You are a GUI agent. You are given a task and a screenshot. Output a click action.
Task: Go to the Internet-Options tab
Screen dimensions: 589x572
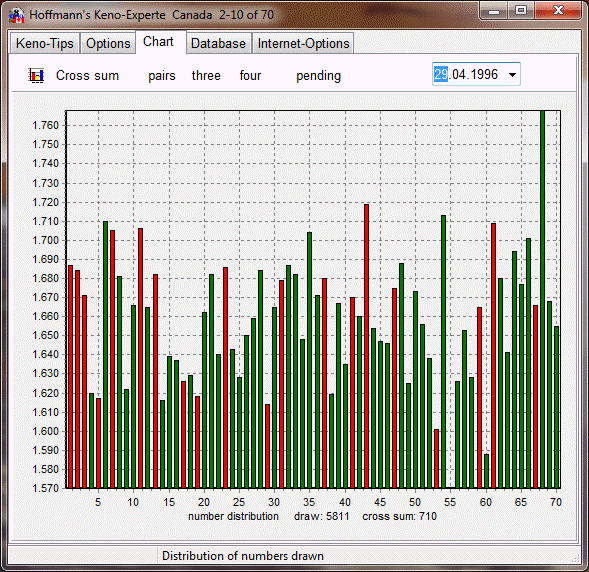tap(304, 44)
